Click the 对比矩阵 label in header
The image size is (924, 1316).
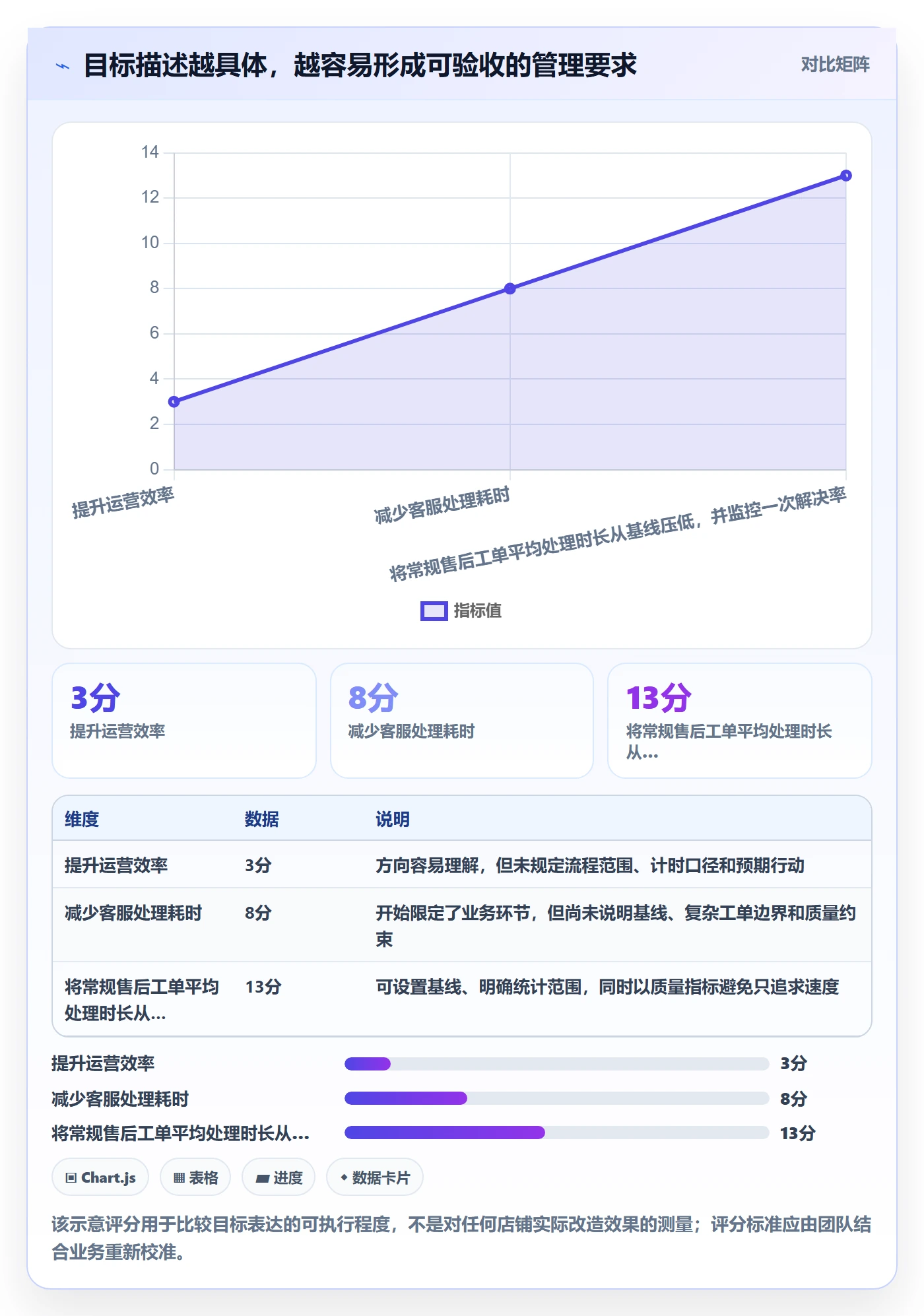tap(835, 65)
